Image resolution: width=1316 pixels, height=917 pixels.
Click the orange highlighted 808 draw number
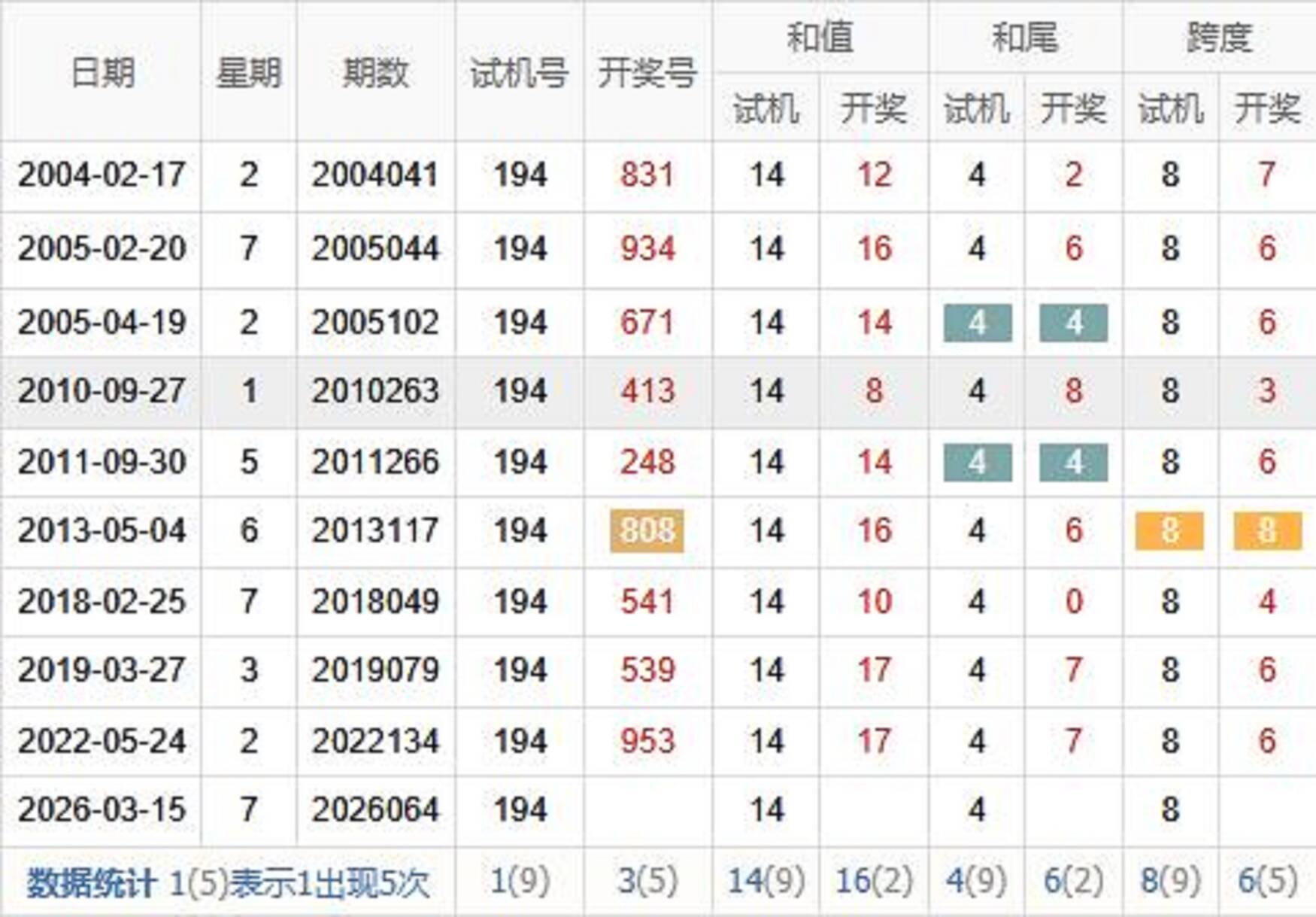tap(647, 530)
